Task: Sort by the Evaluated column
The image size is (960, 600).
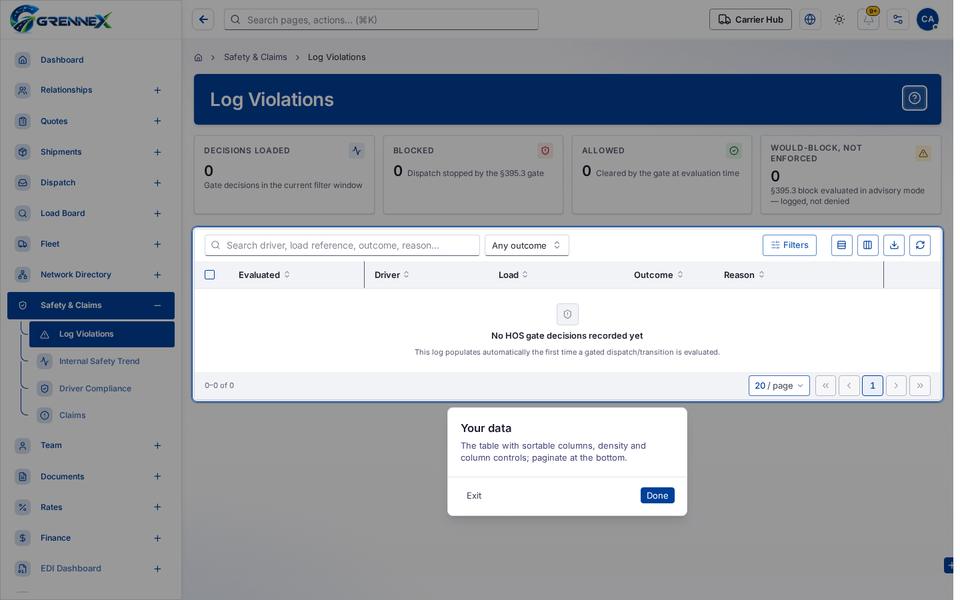Action: pyautogui.click(x=264, y=275)
